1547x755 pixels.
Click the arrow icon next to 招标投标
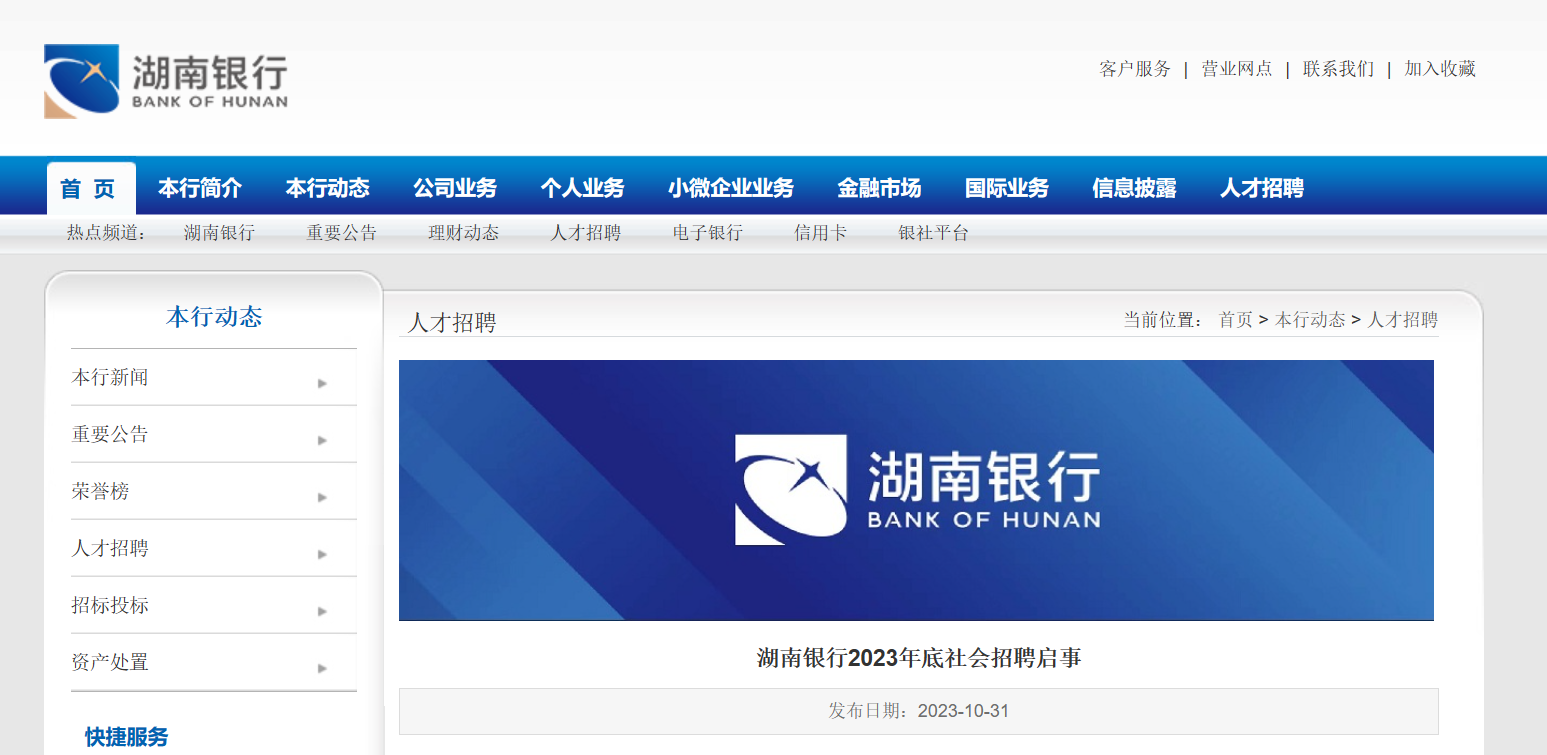pos(322,611)
